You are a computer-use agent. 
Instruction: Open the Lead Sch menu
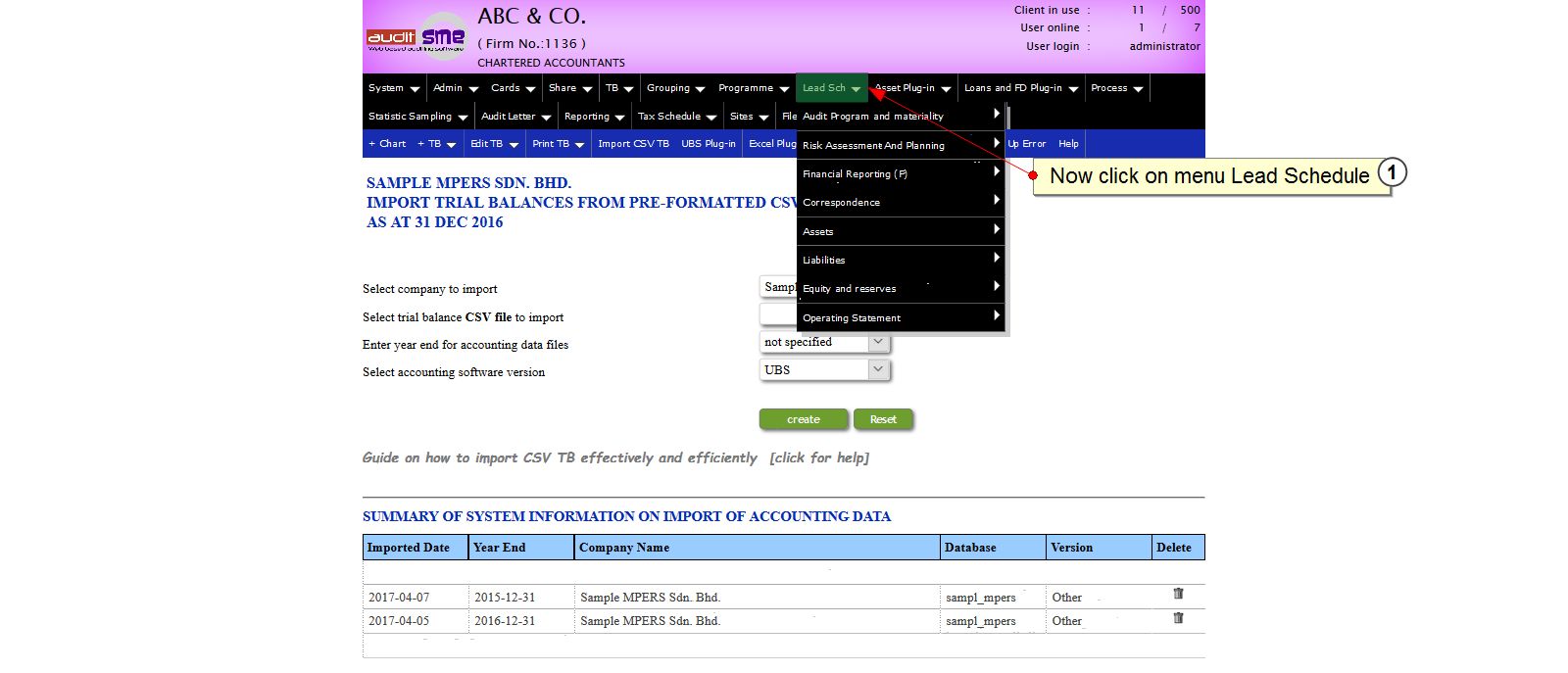[x=831, y=88]
